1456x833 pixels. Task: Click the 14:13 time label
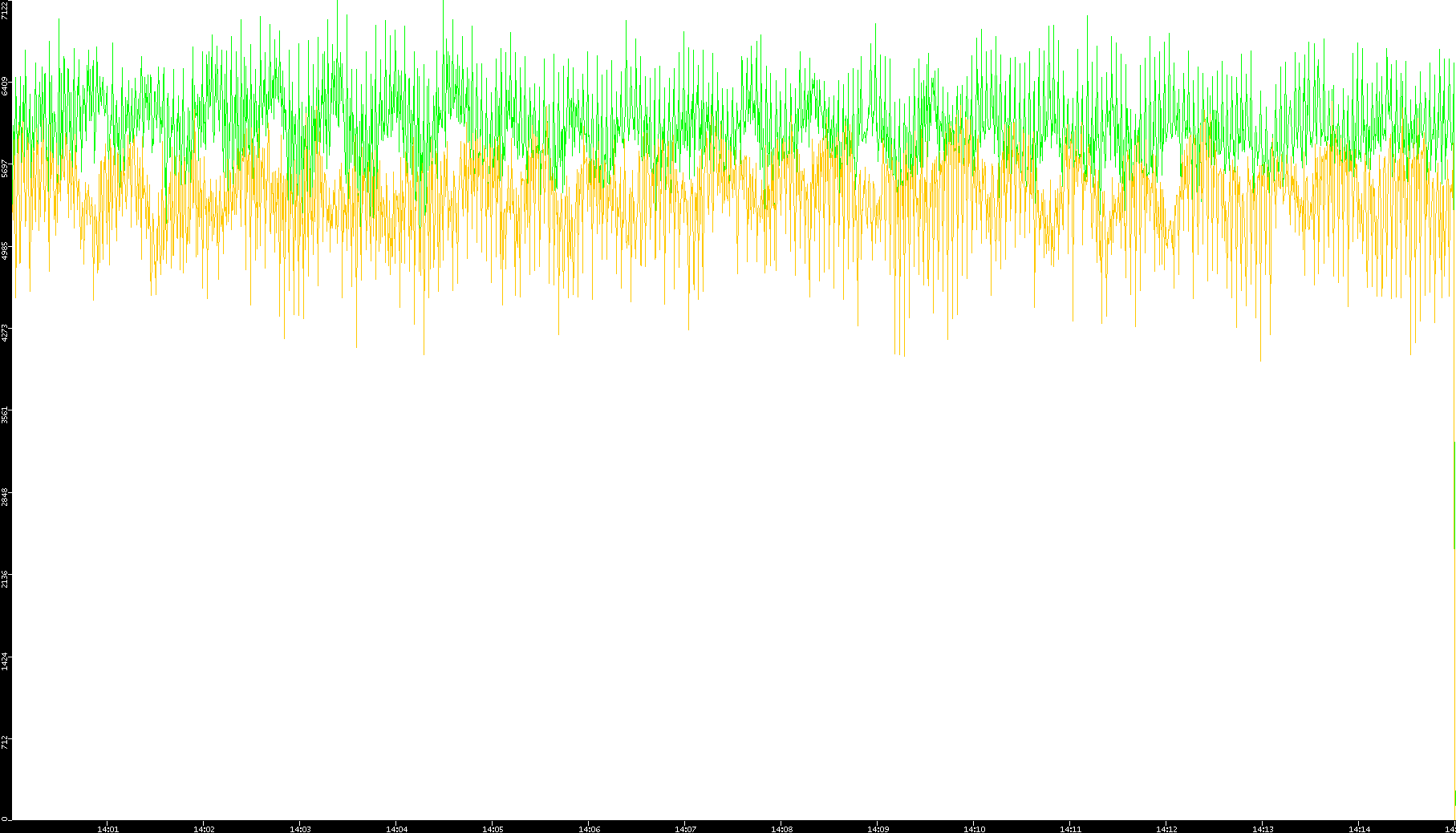click(x=1263, y=829)
